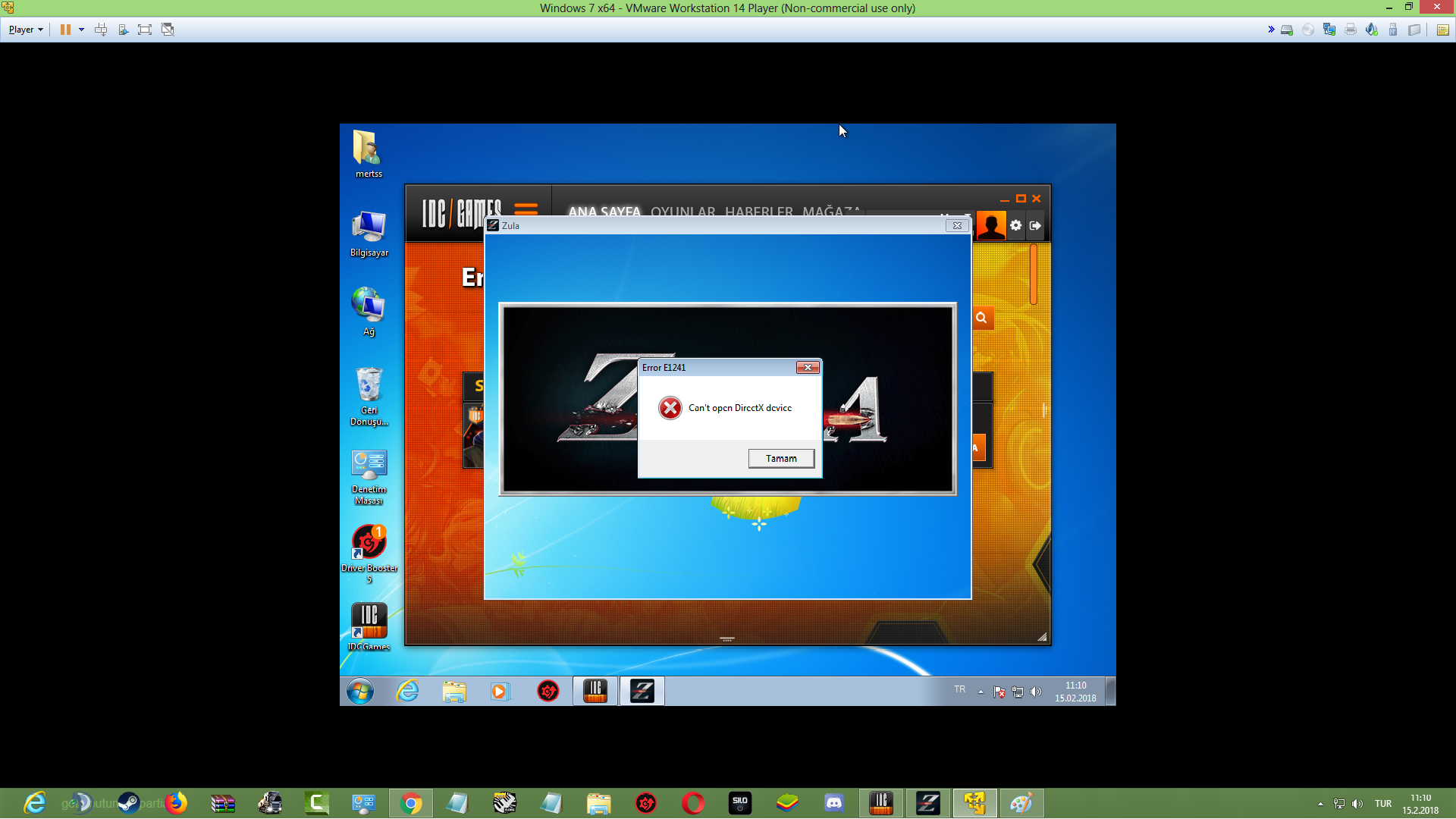Expand the VM power options dropdown arrow

coord(81,30)
